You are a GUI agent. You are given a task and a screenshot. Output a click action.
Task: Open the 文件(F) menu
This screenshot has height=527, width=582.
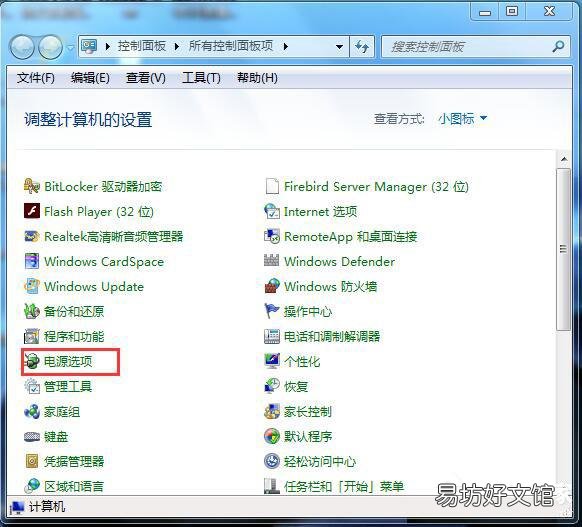tap(36, 78)
